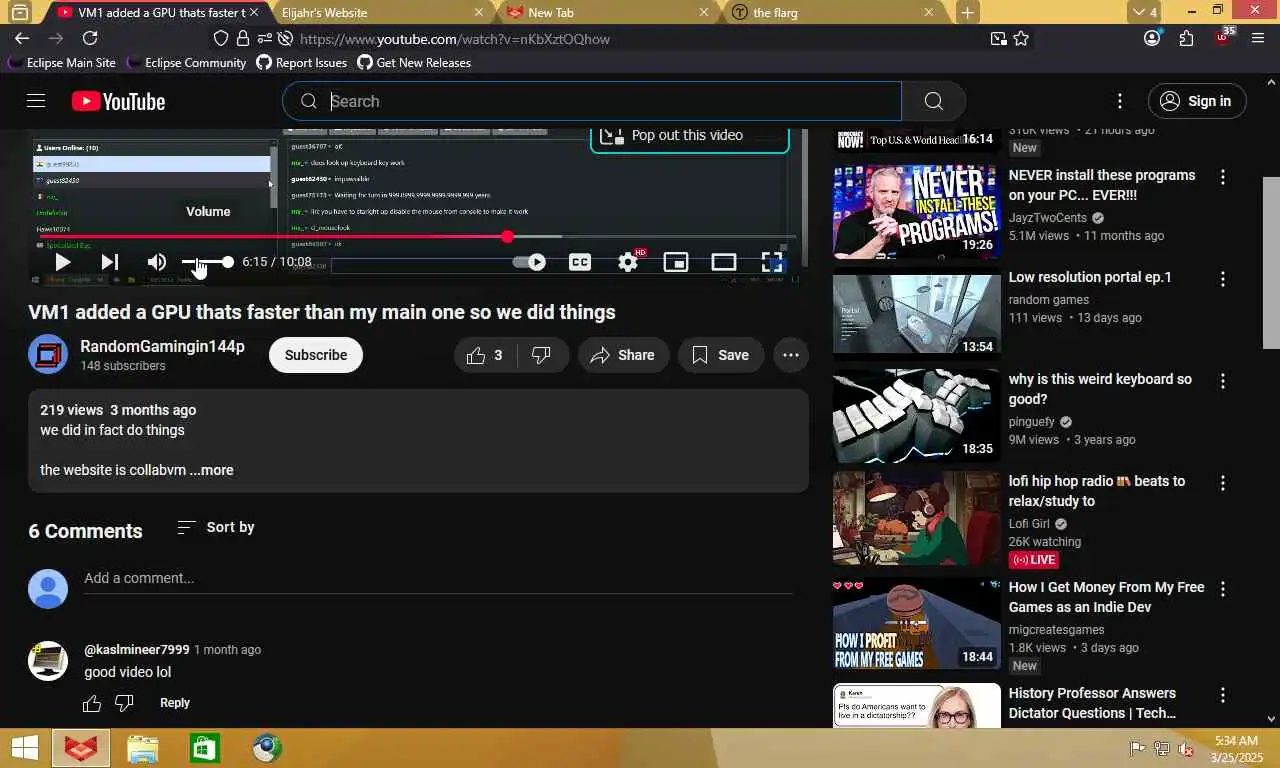The width and height of the screenshot is (1280, 768).
Task: Click Pop out this video
Action: pyautogui.click(x=689, y=136)
